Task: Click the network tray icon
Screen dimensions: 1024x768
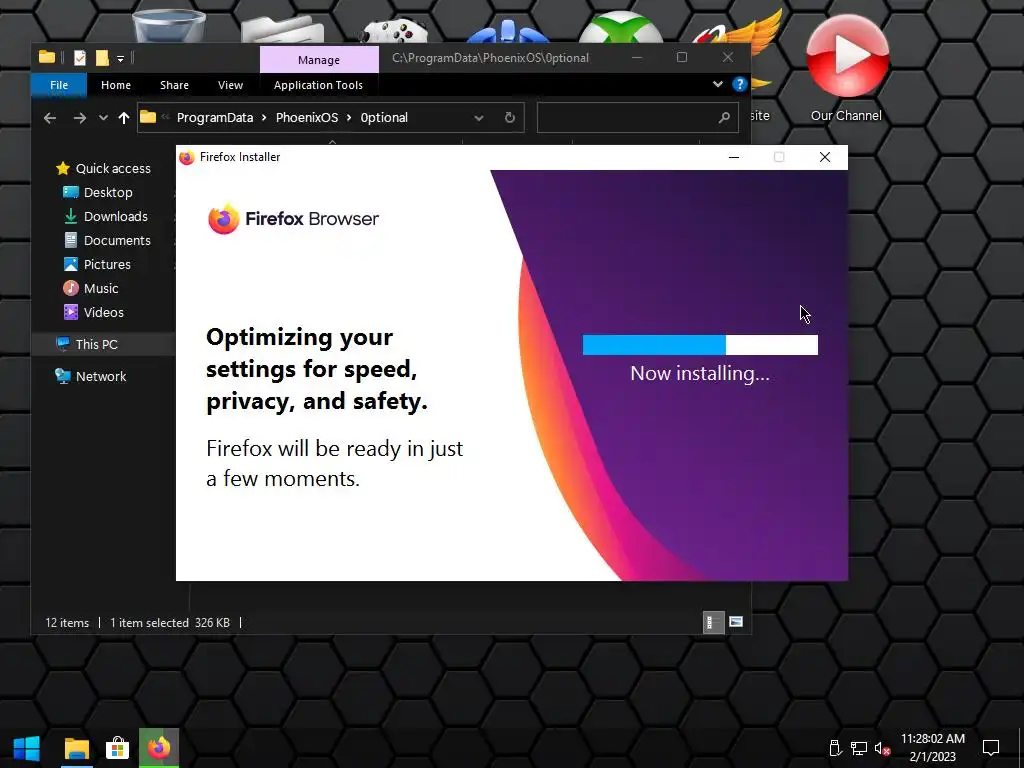Action: (x=858, y=748)
